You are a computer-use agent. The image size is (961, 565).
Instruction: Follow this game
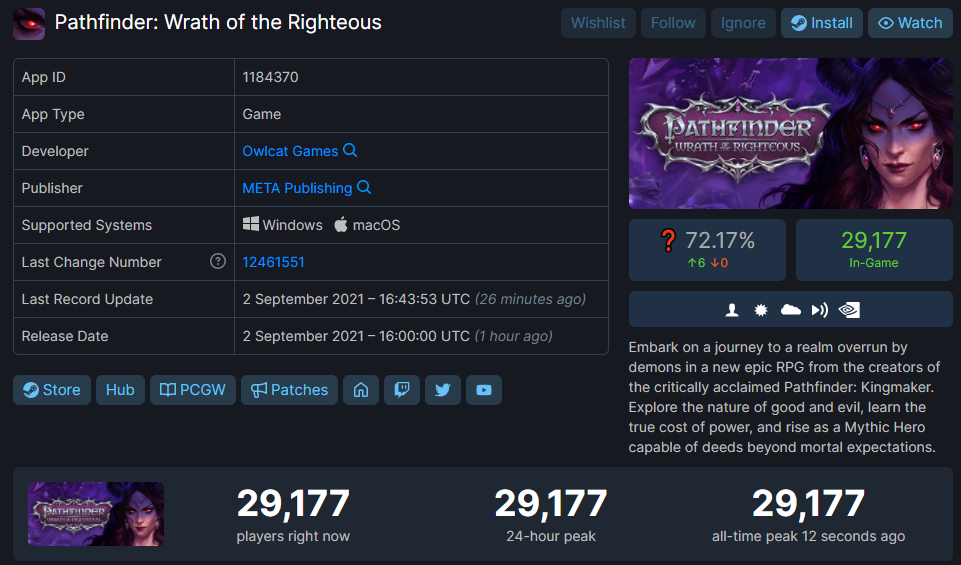tap(673, 23)
